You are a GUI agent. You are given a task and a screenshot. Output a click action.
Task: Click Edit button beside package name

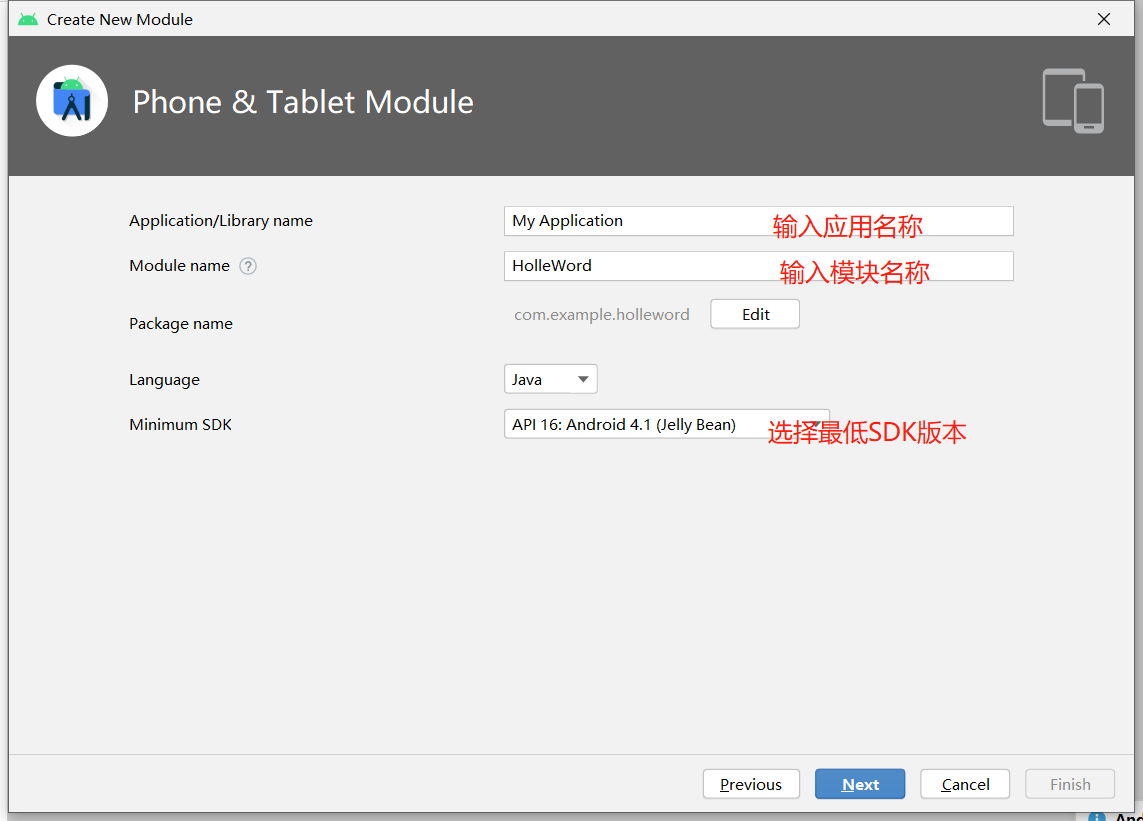(755, 314)
